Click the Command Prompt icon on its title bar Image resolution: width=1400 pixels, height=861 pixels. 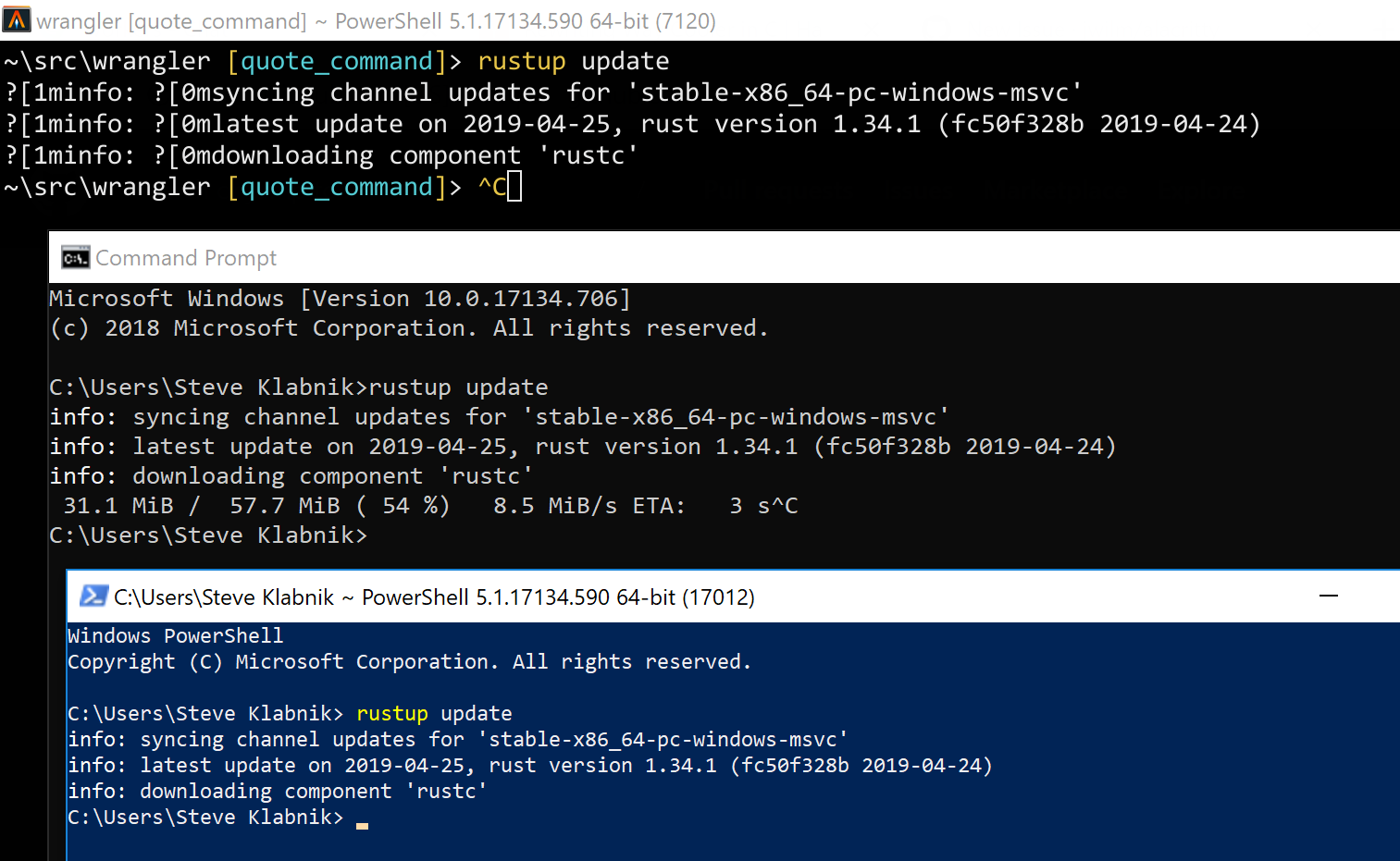(x=75, y=257)
